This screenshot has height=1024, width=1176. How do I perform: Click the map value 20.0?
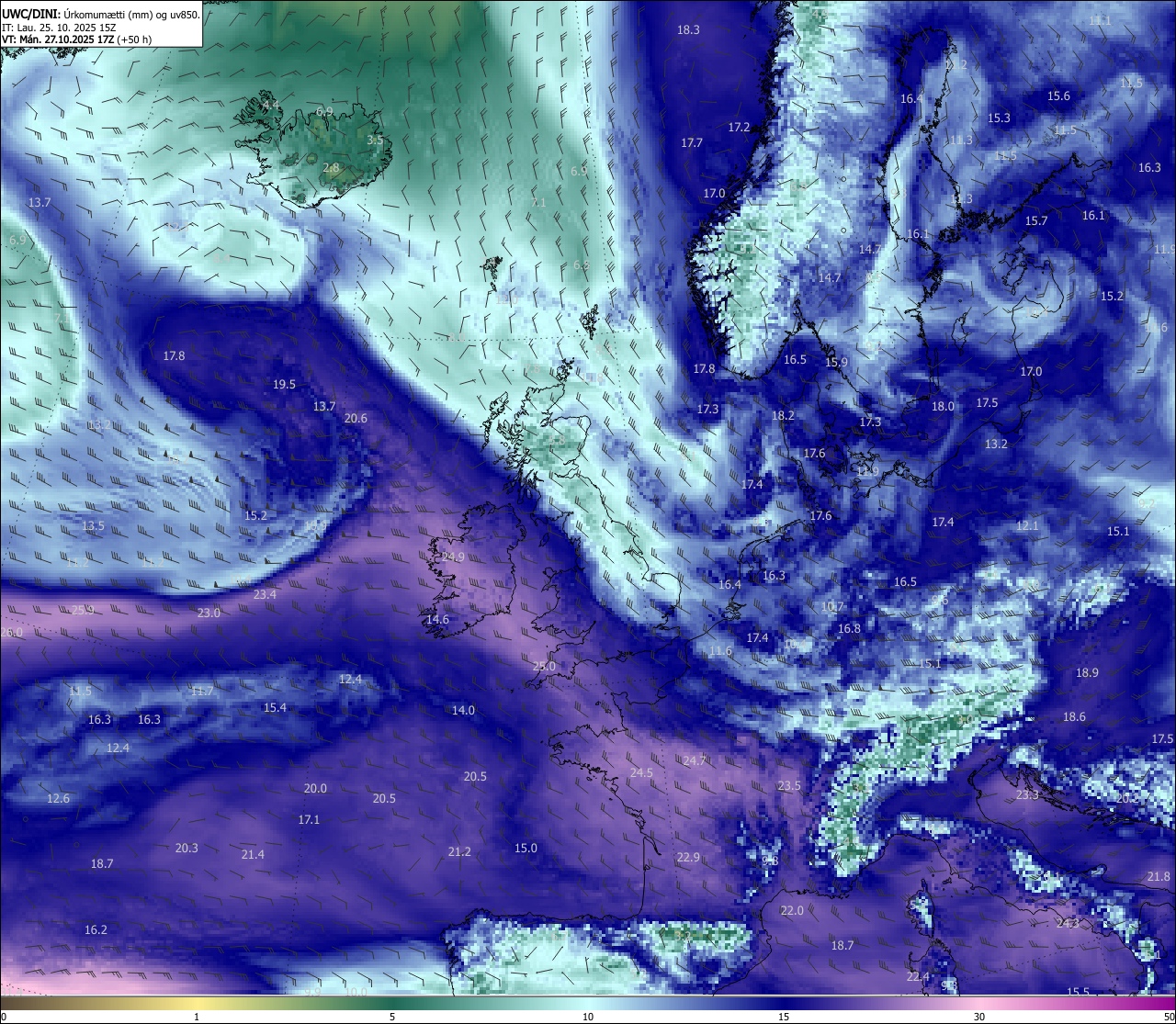tap(315, 789)
